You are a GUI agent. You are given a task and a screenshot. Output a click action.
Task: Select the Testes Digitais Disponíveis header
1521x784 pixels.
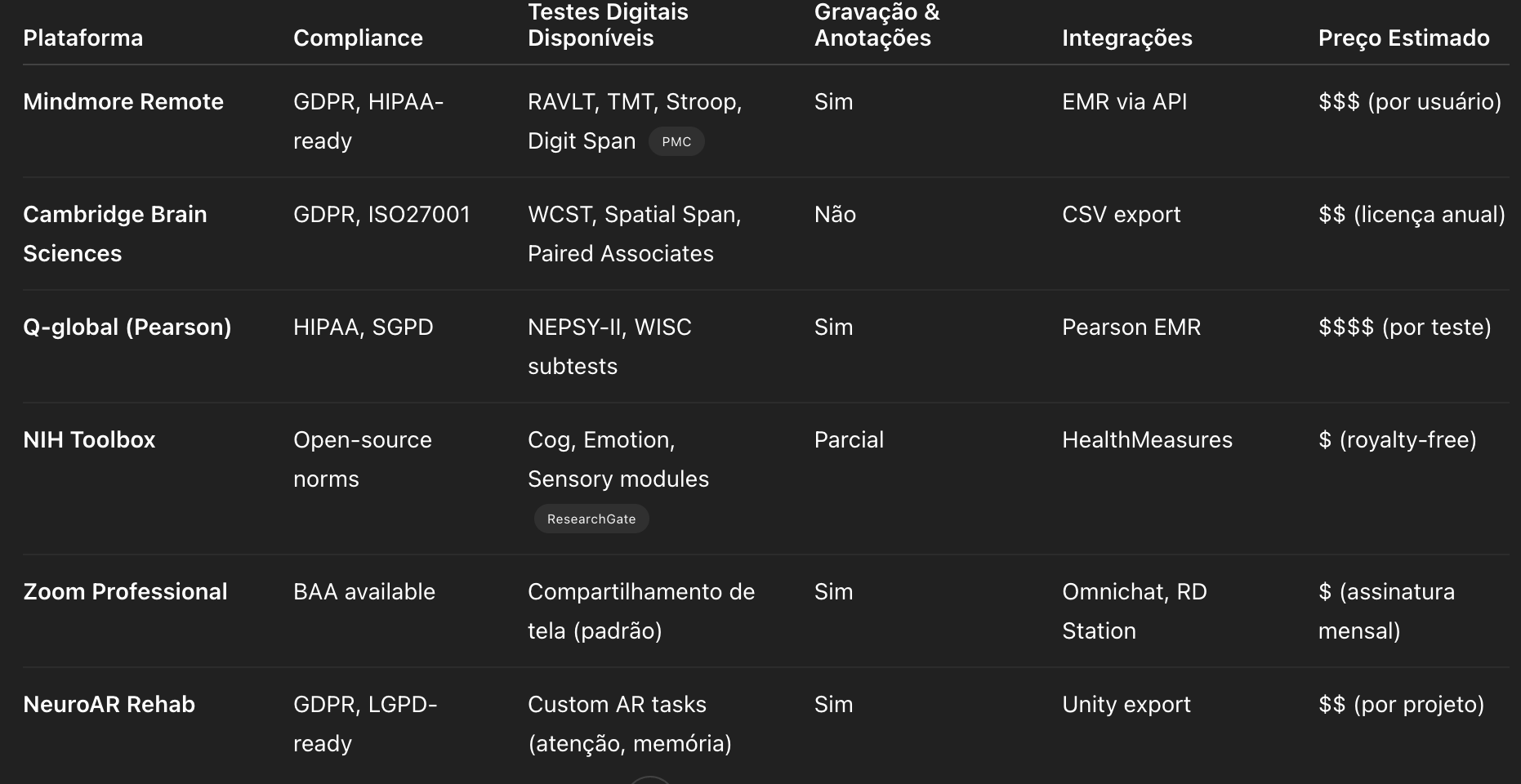point(608,25)
